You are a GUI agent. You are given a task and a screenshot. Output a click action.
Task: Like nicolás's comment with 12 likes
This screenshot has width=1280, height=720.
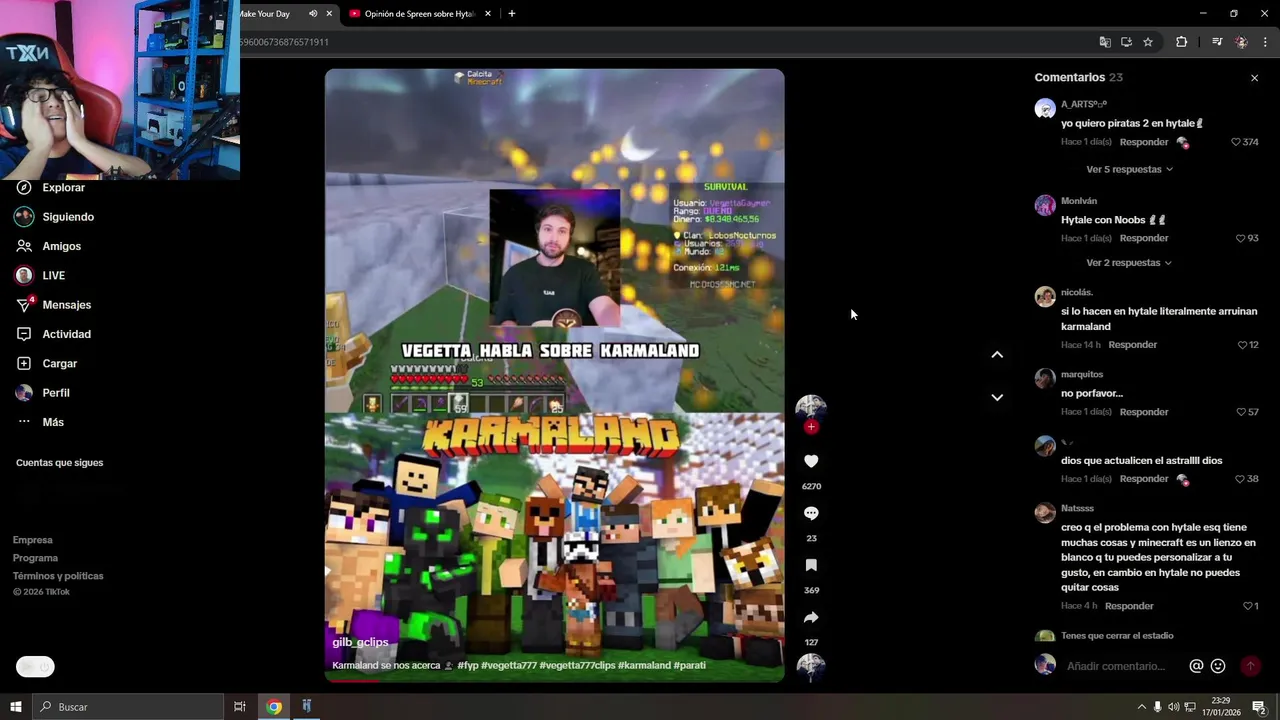click(x=1242, y=345)
